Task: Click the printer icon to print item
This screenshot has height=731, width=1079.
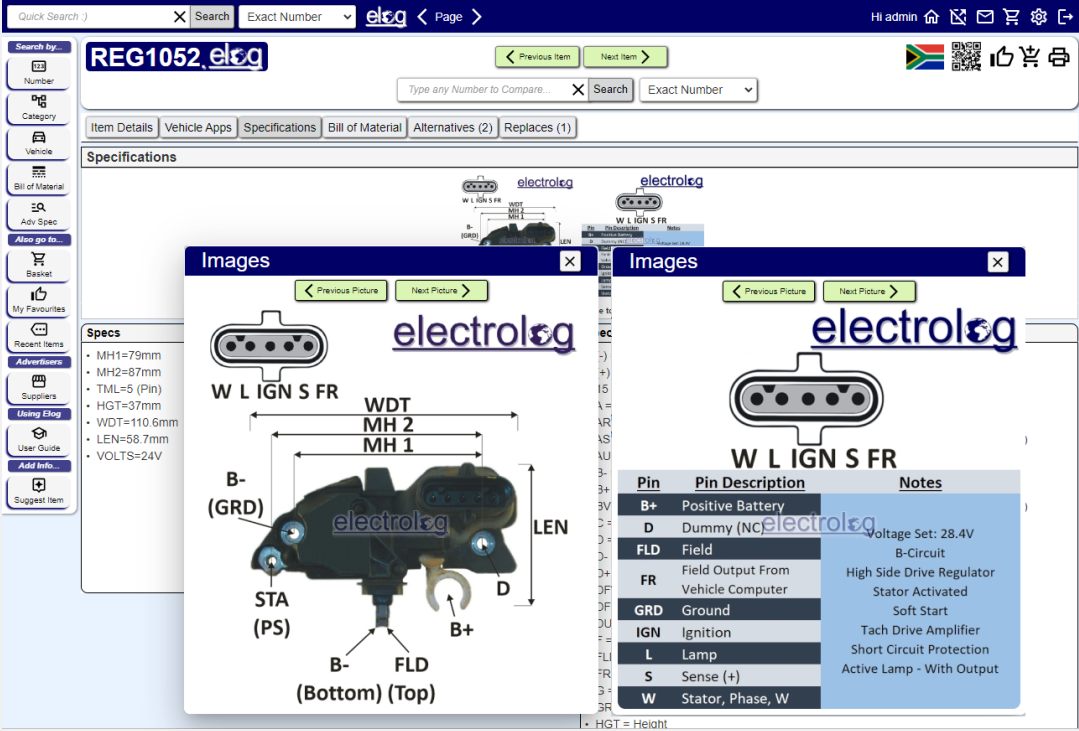Action: pyautogui.click(x=1059, y=57)
